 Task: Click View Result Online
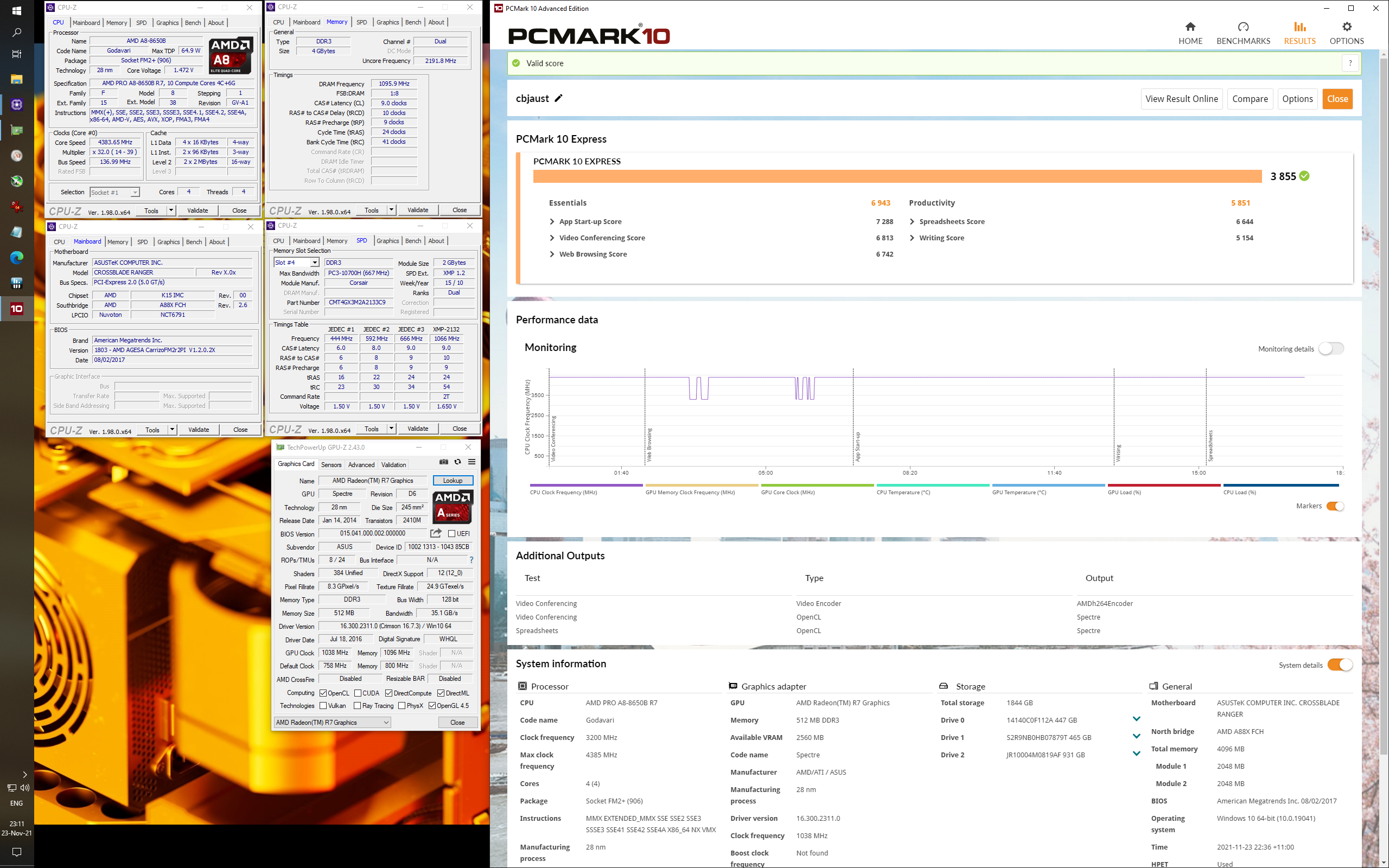pyautogui.click(x=1181, y=99)
